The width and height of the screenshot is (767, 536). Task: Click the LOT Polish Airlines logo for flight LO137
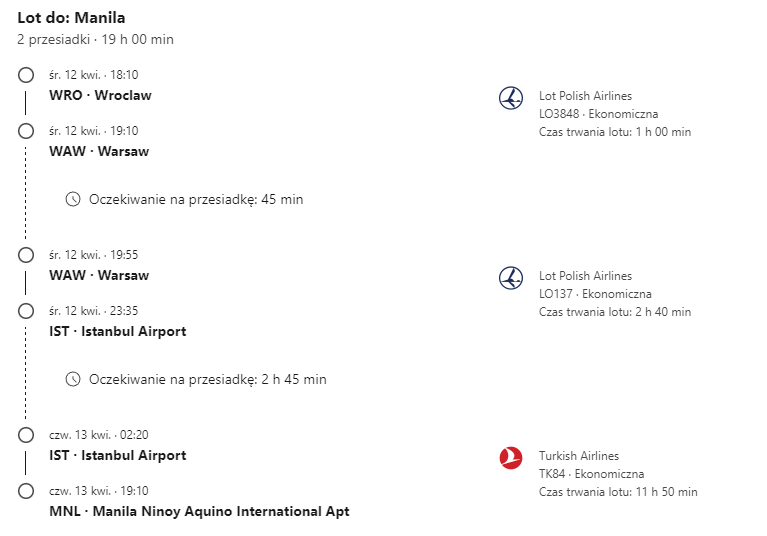[x=511, y=278]
